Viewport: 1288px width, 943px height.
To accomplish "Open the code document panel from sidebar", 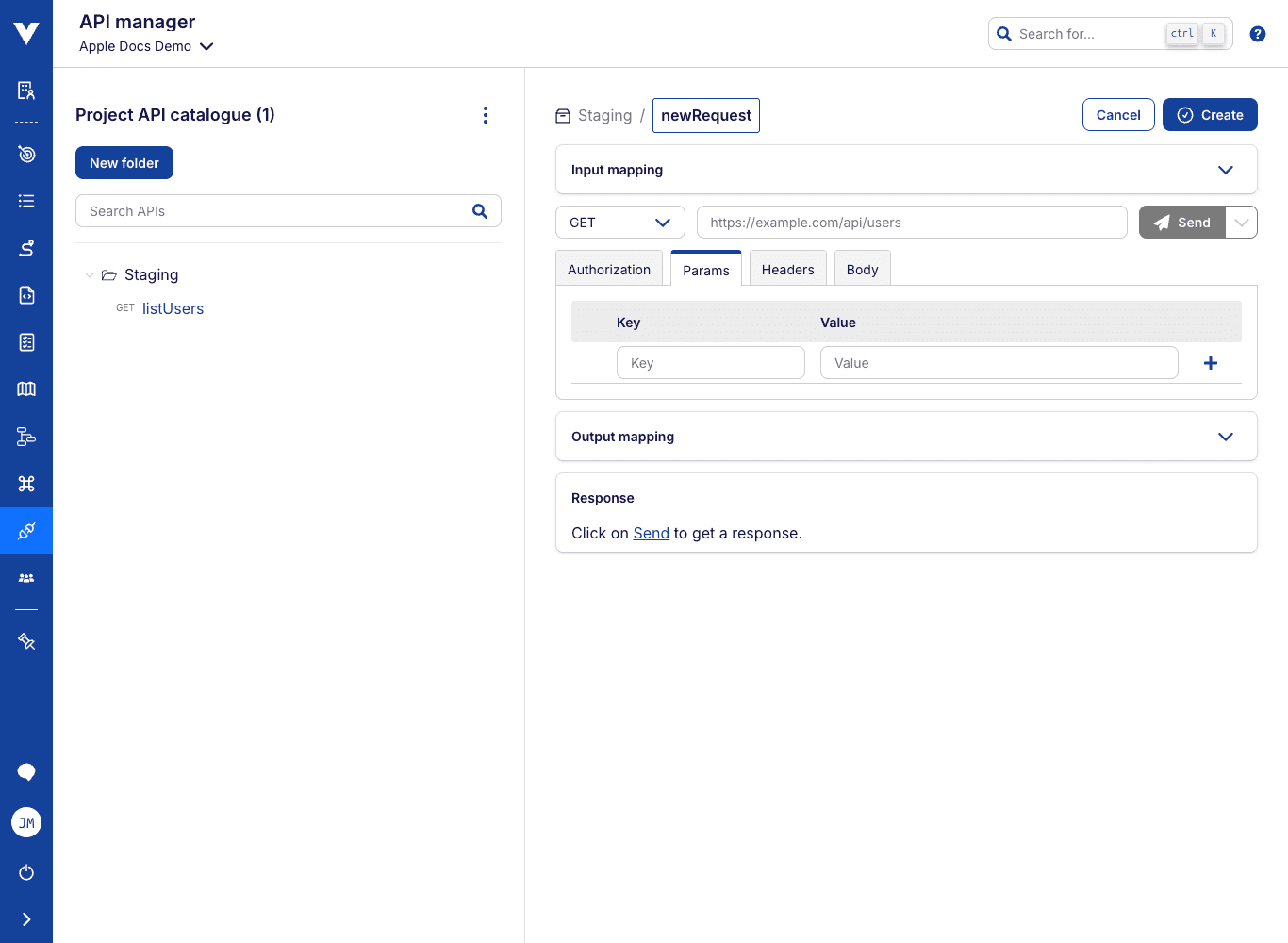I will [x=25, y=295].
